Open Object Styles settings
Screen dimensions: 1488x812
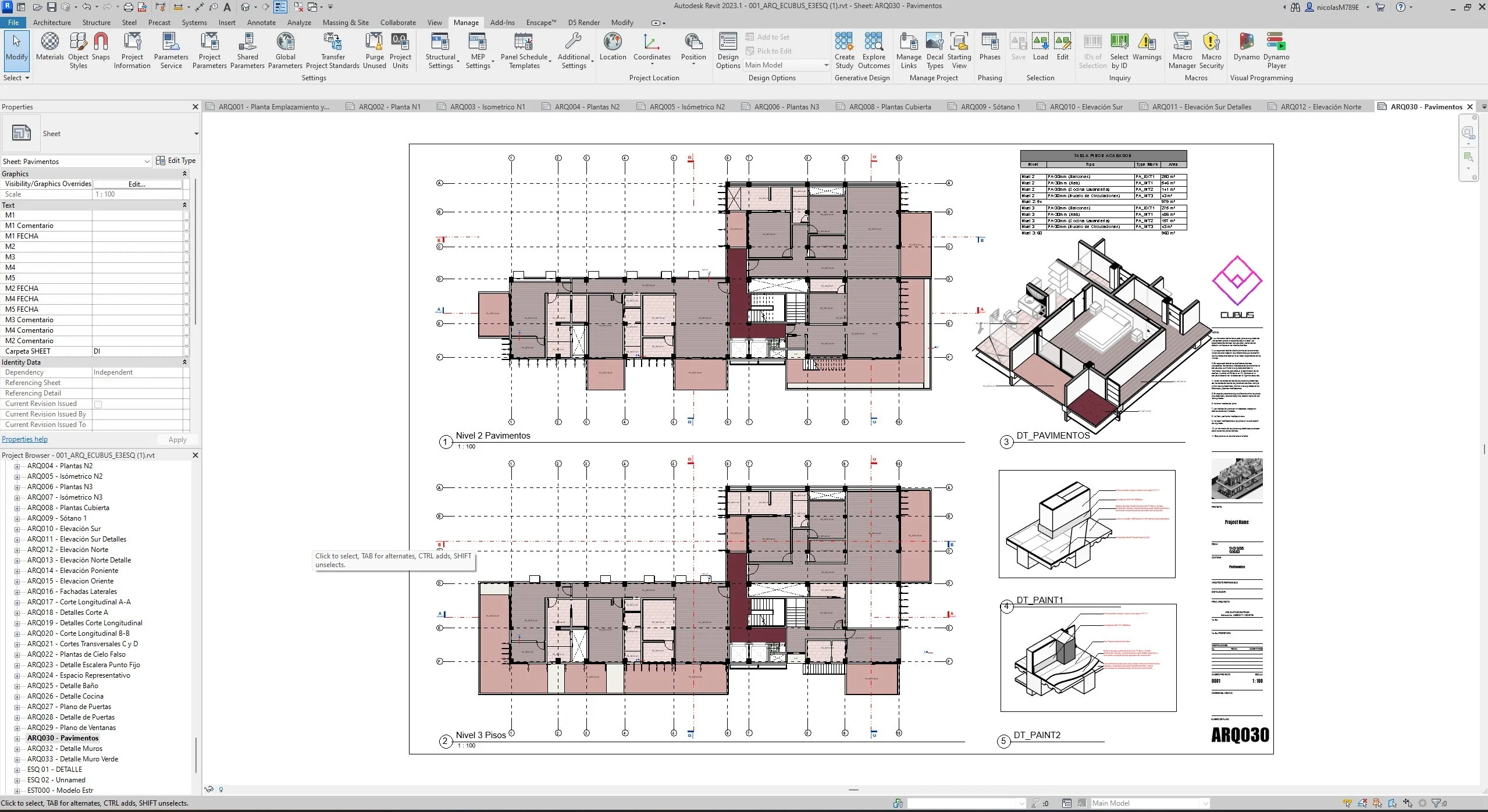tap(78, 51)
